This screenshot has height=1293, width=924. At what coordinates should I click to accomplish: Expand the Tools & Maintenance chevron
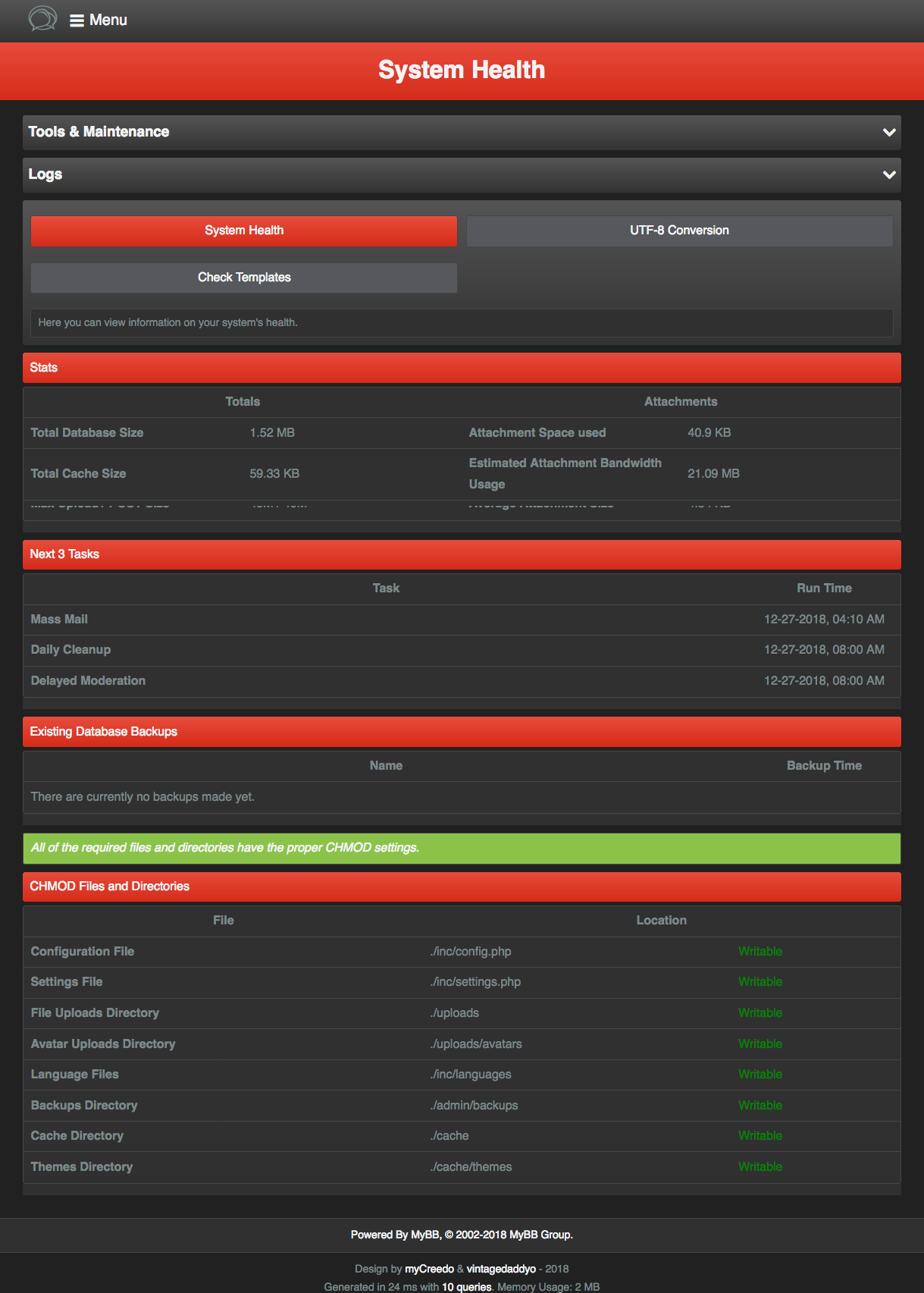[889, 133]
